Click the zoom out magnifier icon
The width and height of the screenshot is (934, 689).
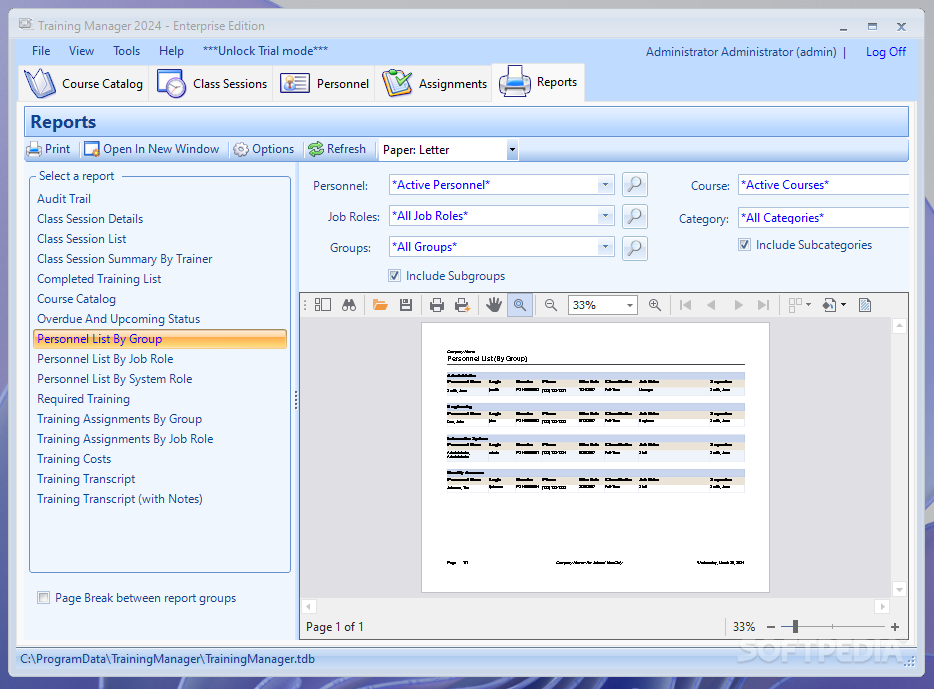tap(551, 305)
